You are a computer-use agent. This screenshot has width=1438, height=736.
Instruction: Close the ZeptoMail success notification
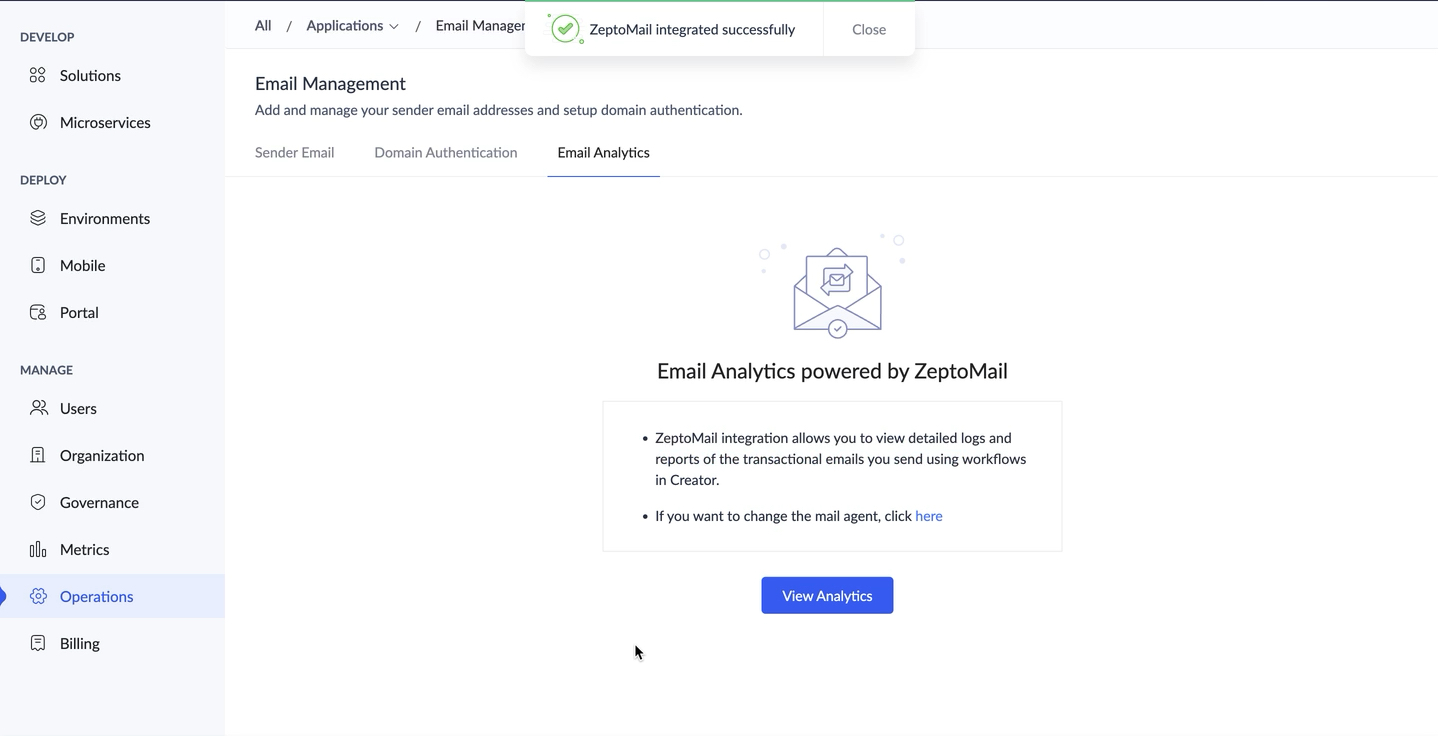click(x=867, y=29)
